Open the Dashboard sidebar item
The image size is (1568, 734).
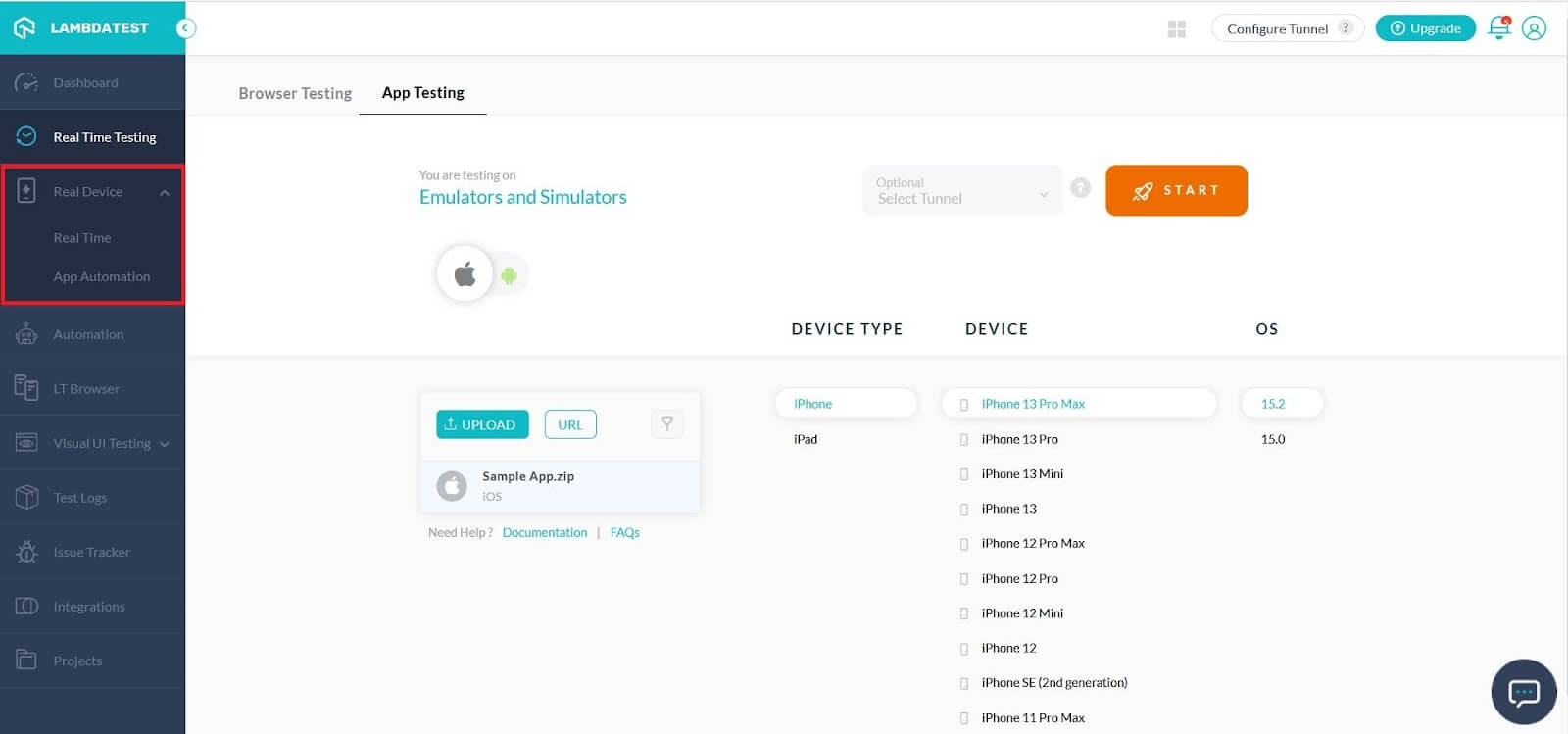pyautogui.click(x=92, y=82)
